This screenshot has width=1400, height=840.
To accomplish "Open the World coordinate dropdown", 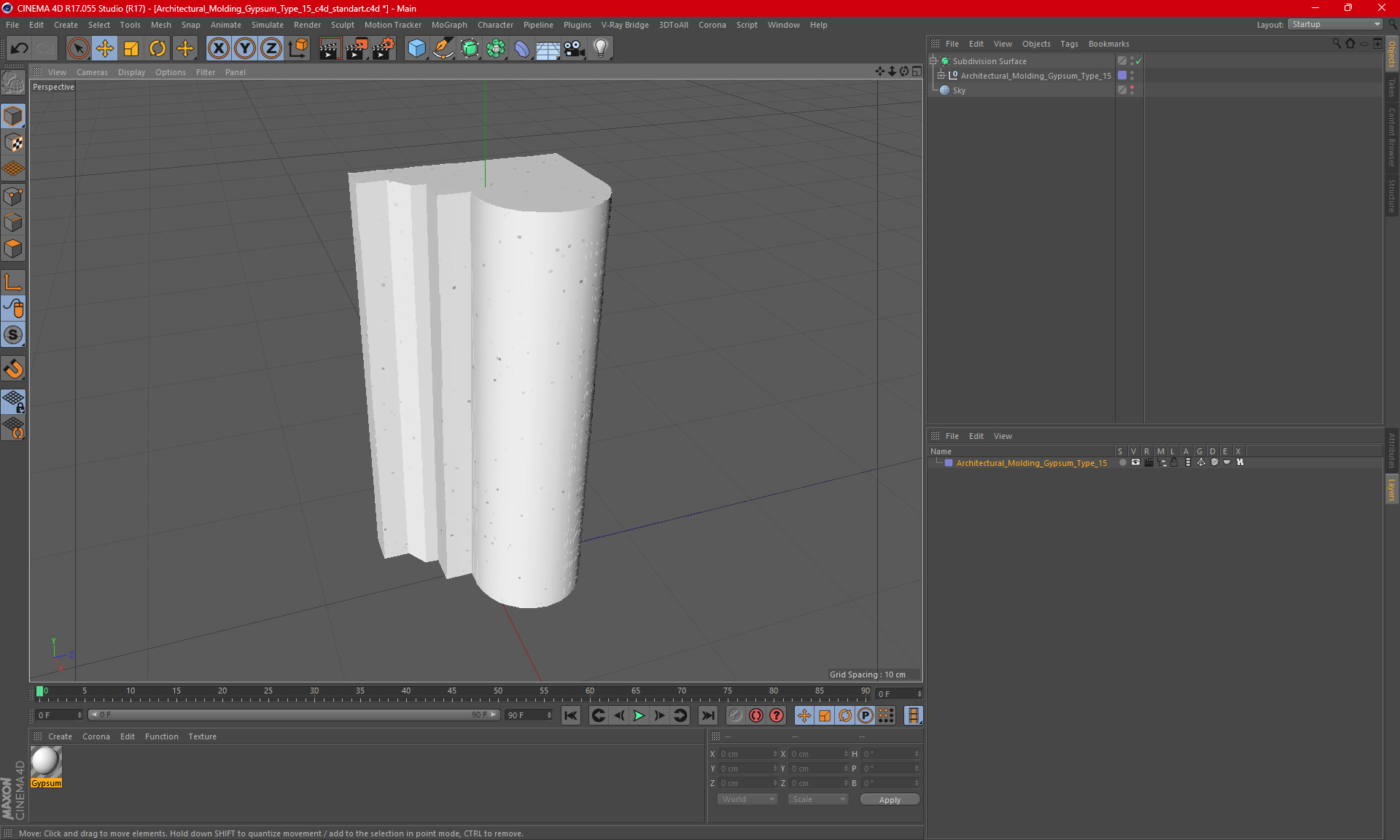I will [x=748, y=799].
